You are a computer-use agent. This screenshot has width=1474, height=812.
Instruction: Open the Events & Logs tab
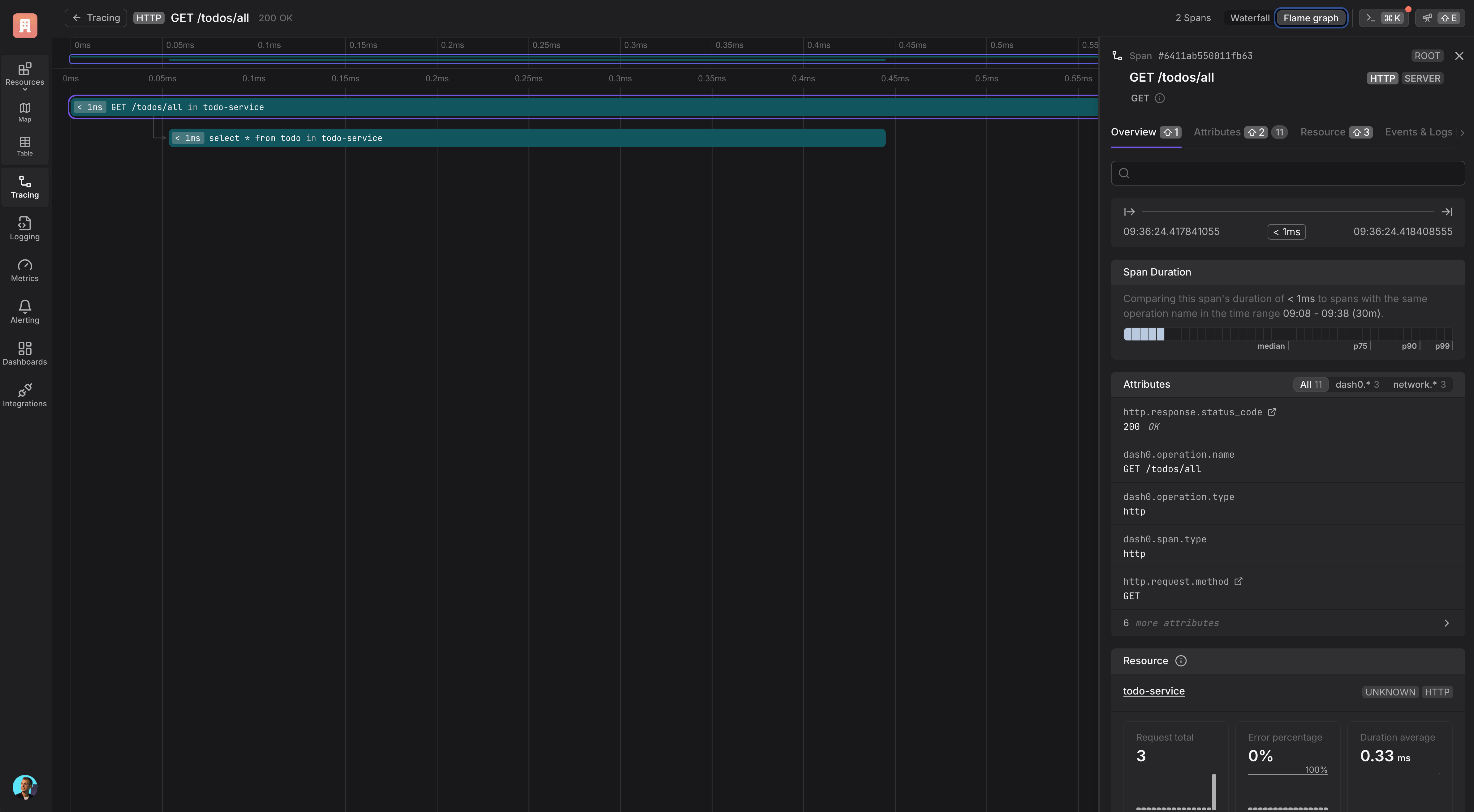(1418, 132)
